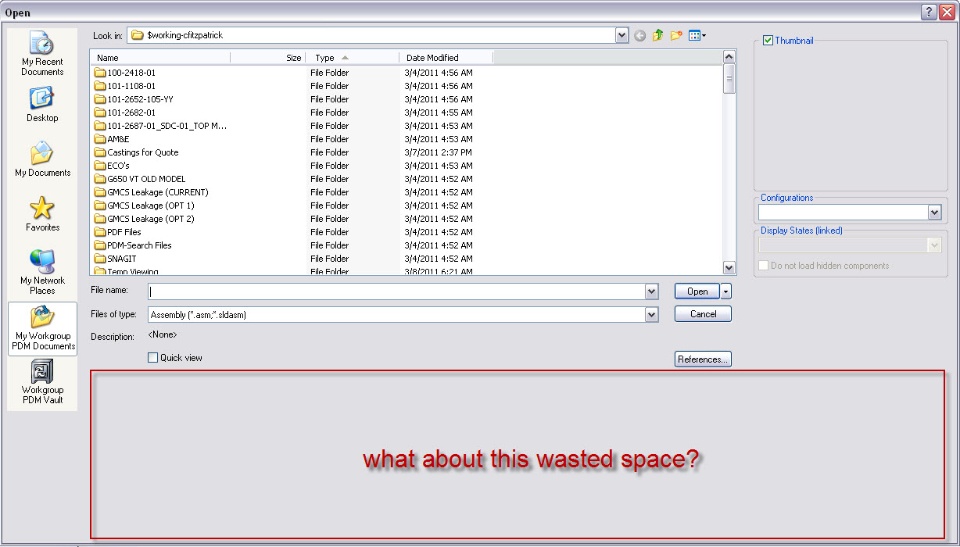Open the Files of type dropdown
The height and width of the screenshot is (547, 960).
651,315
